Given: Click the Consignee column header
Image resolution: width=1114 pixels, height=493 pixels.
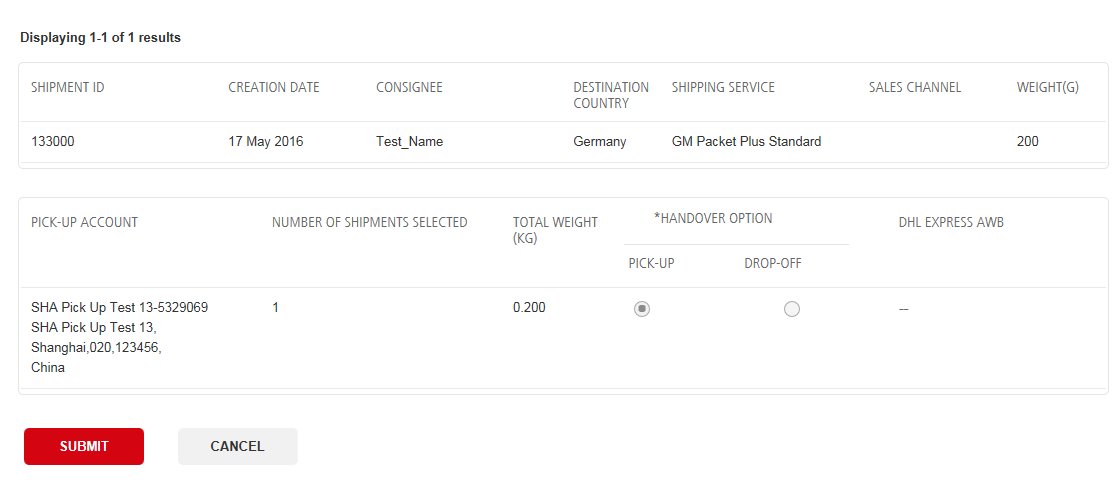Looking at the screenshot, I should (x=409, y=88).
